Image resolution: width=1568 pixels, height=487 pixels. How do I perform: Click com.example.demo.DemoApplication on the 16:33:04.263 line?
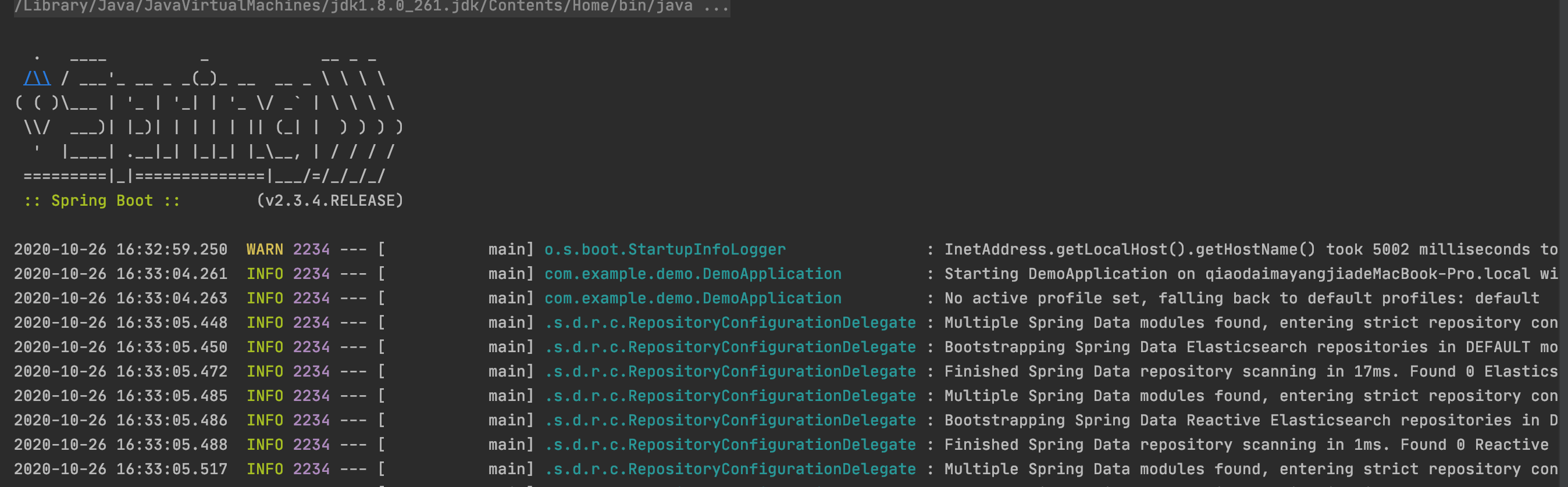[x=693, y=298]
